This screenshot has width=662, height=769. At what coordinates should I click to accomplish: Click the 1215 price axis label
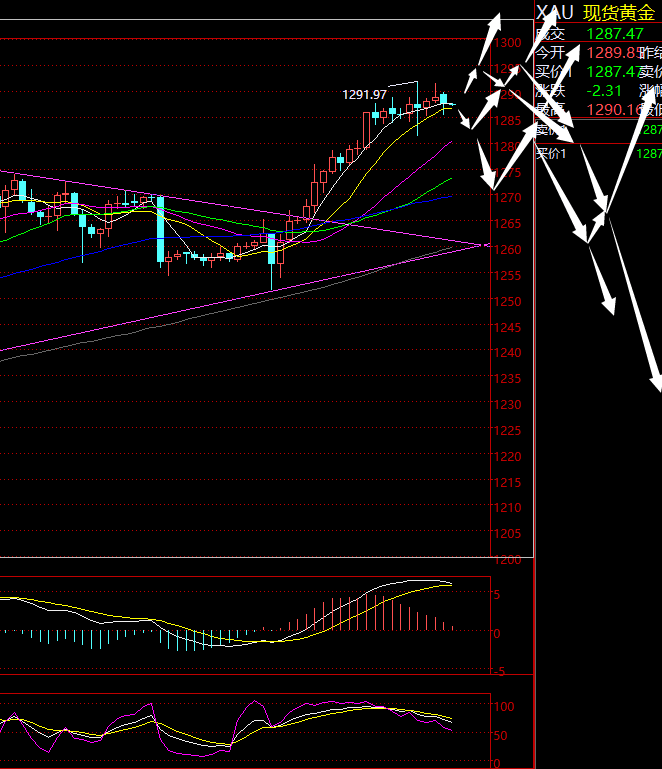508,483
